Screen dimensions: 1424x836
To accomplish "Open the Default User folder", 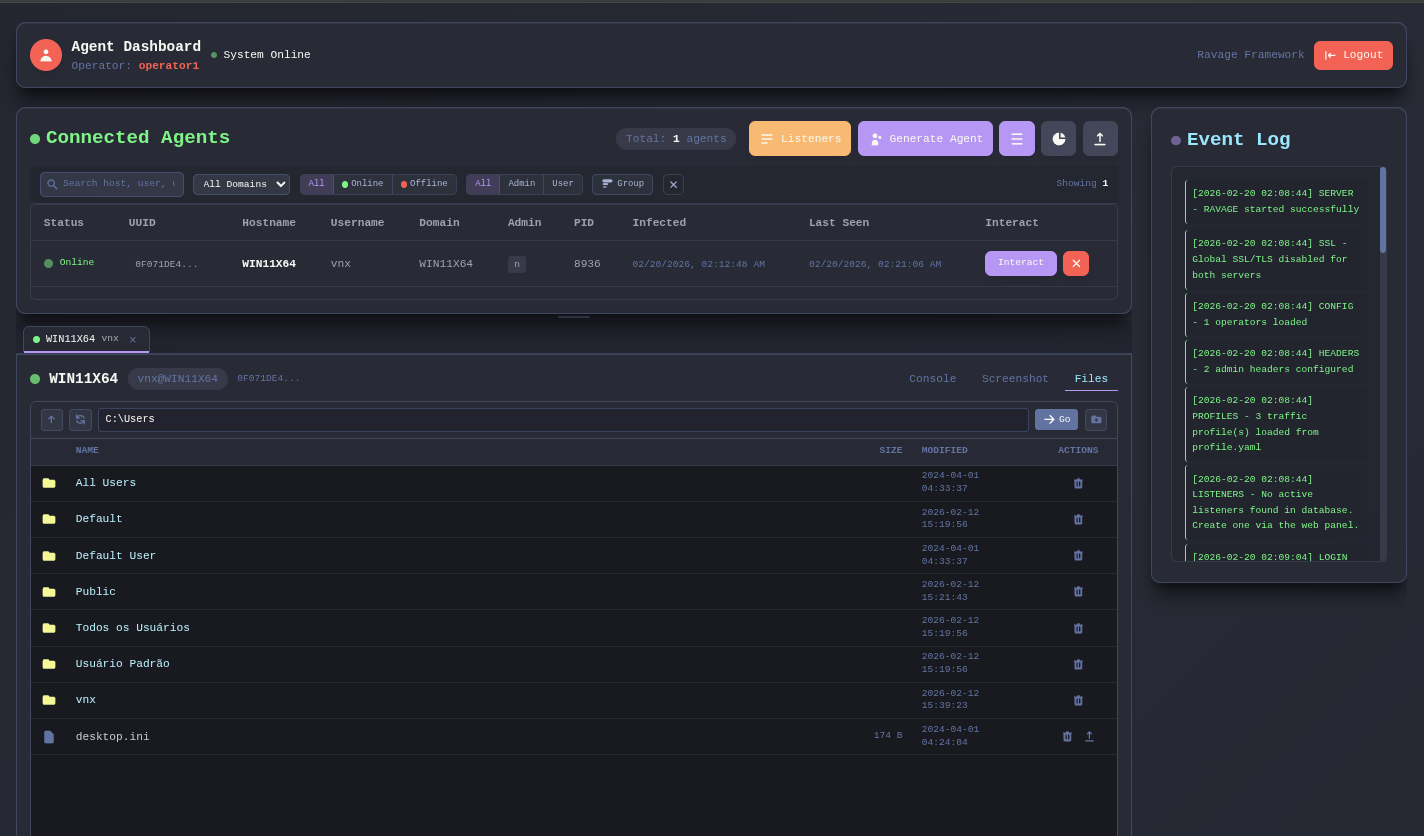I will (x=116, y=556).
